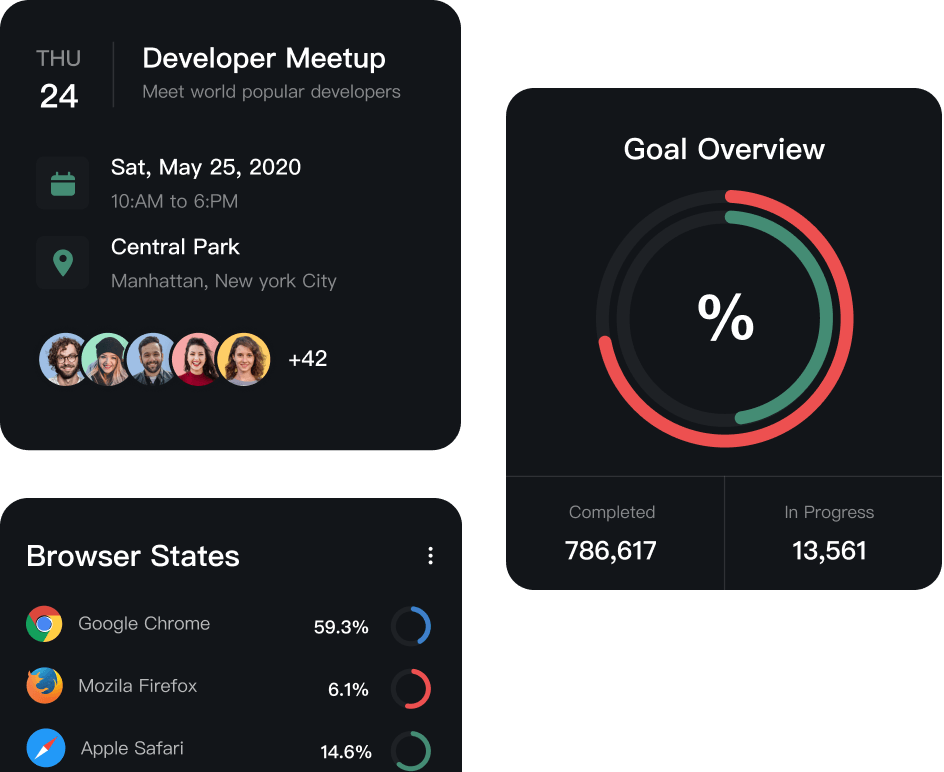The width and height of the screenshot is (944, 772).
Task: Click the calendar icon next to event date
Action: [63, 183]
